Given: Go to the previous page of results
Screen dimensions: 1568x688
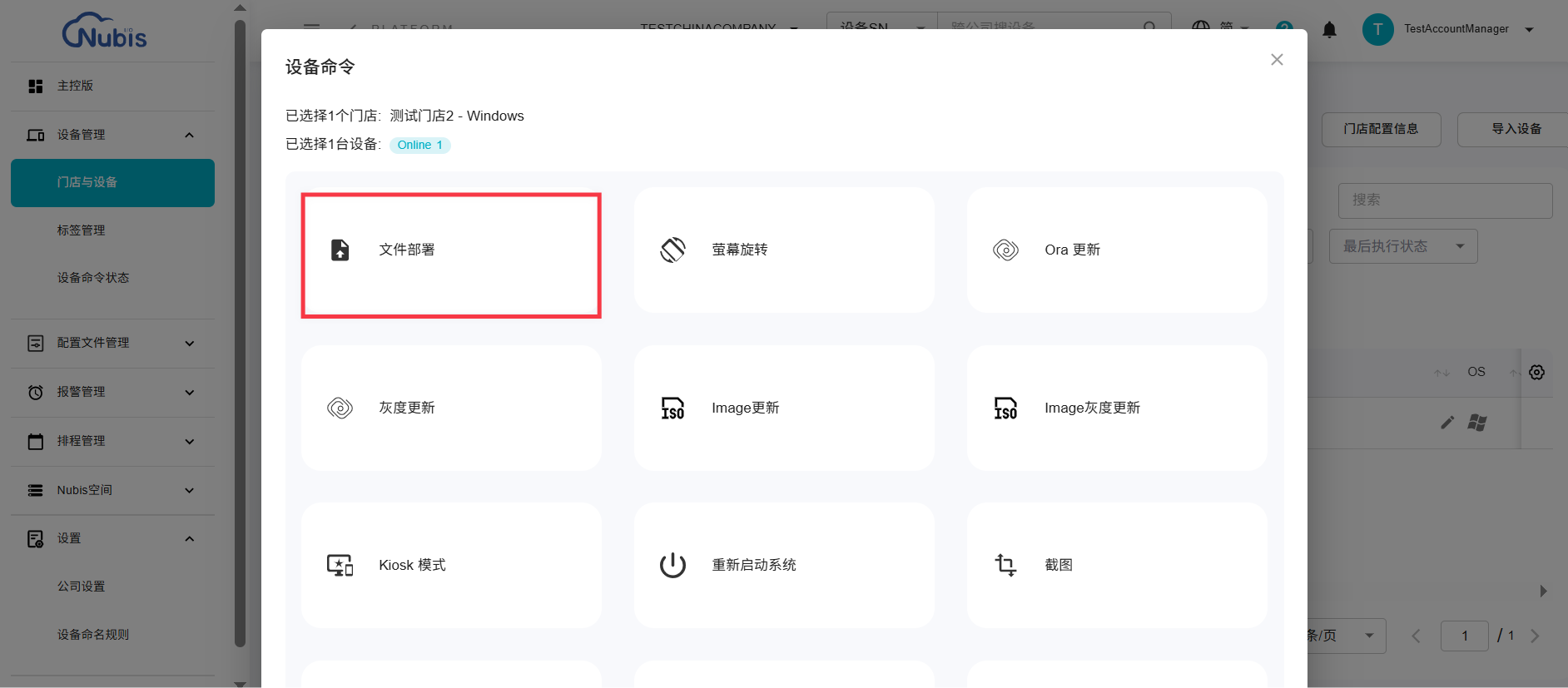Looking at the screenshot, I should [1416, 636].
